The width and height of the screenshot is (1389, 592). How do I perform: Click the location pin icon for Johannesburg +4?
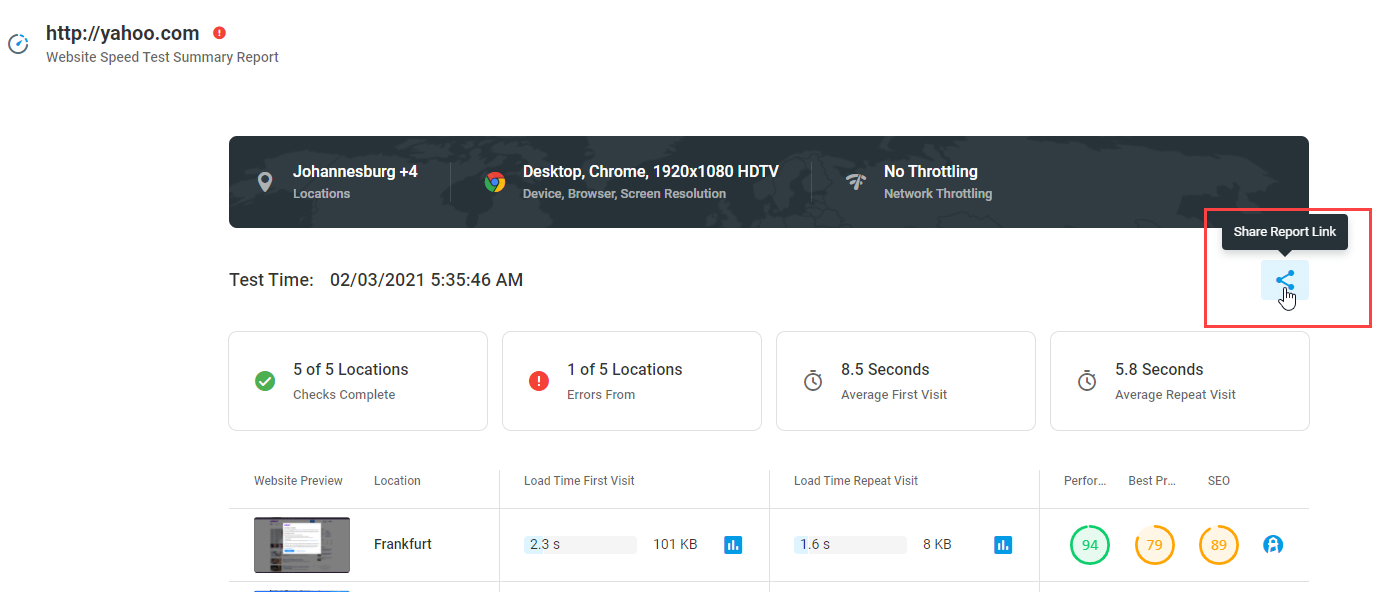[x=265, y=182]
